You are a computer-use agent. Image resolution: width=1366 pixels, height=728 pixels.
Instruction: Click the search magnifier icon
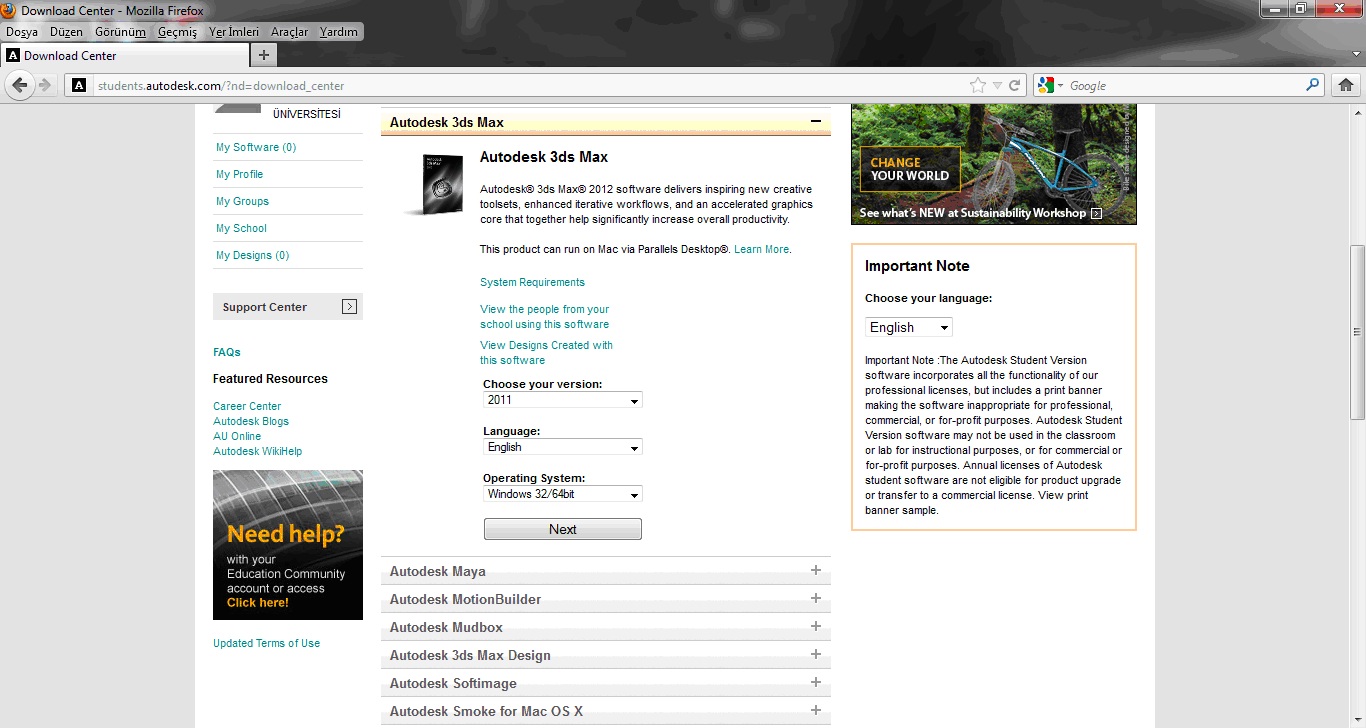click(1314, 86)
